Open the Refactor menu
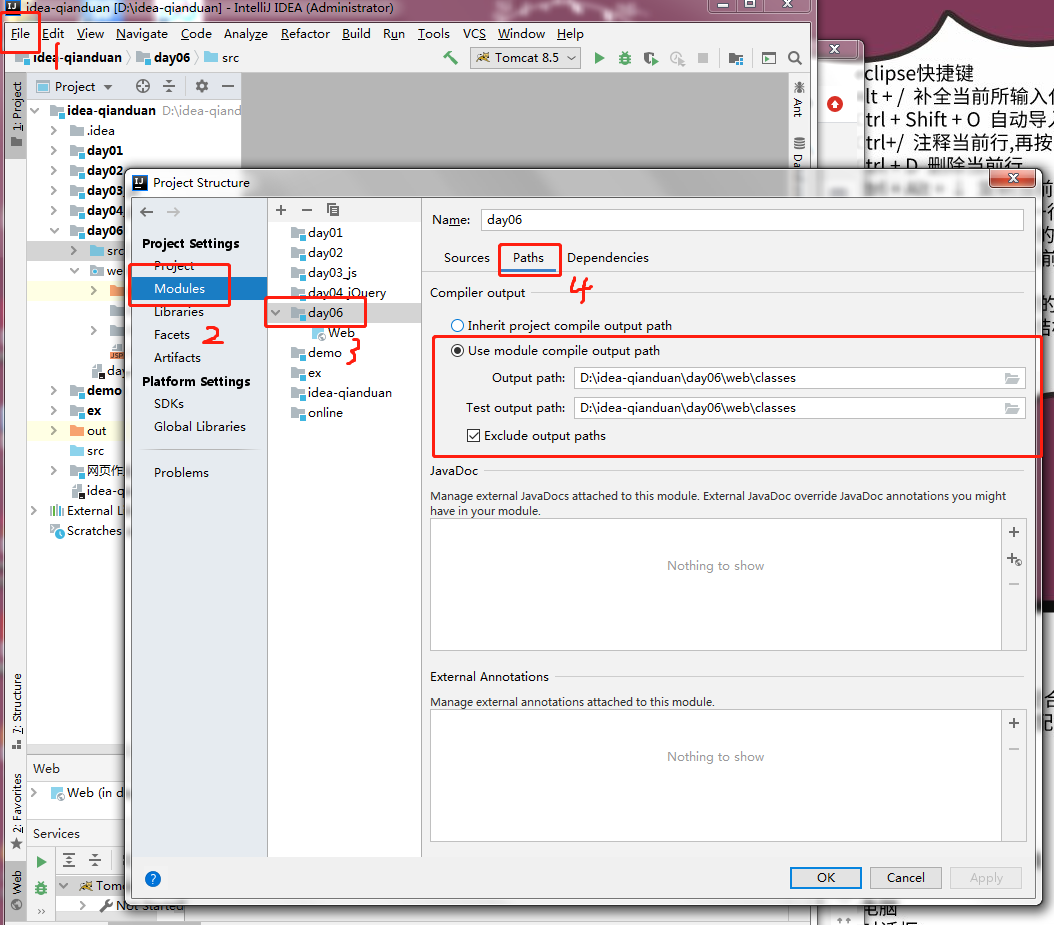Viewport: 1054px width, 925px height. (x=305, y=34)
